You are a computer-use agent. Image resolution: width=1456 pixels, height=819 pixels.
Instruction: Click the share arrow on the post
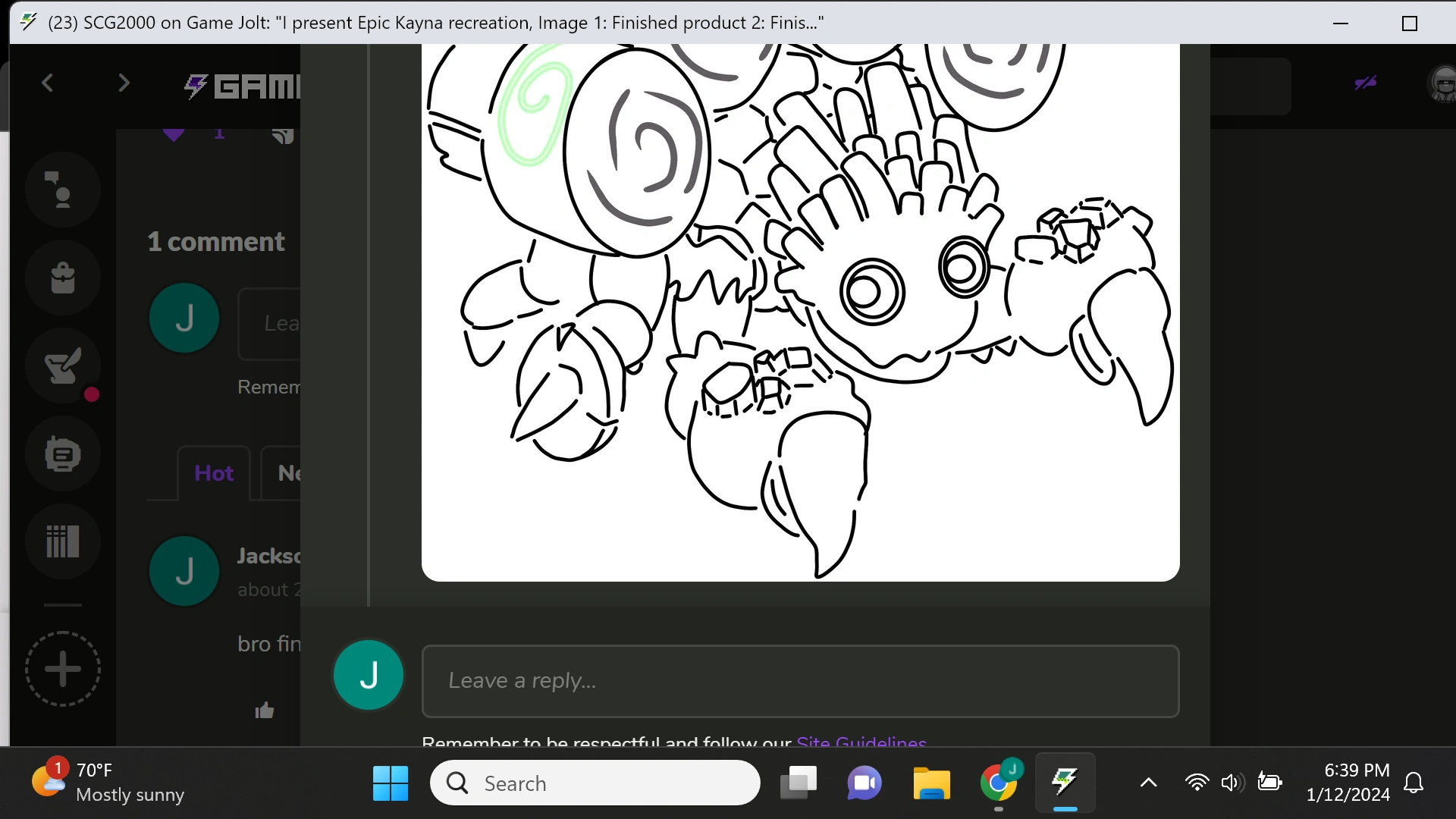pyautogui.click(x=282, y=135)
